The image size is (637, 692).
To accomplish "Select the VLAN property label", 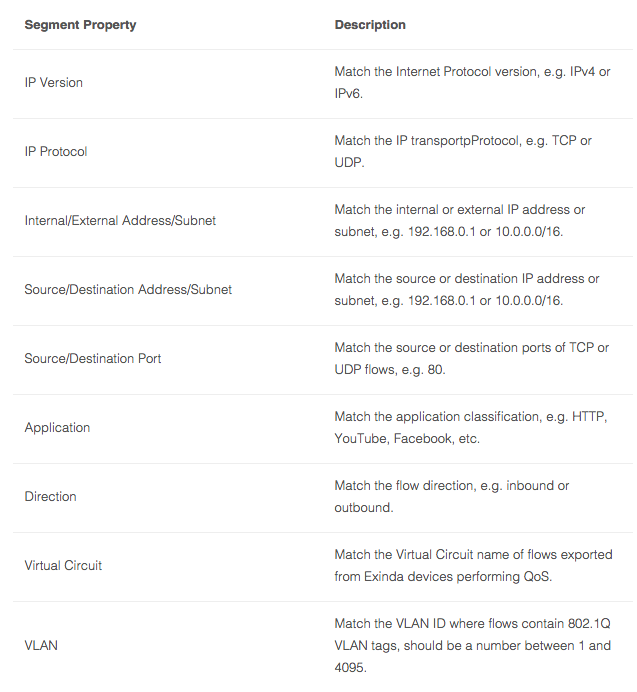I will tap(41, 645).
